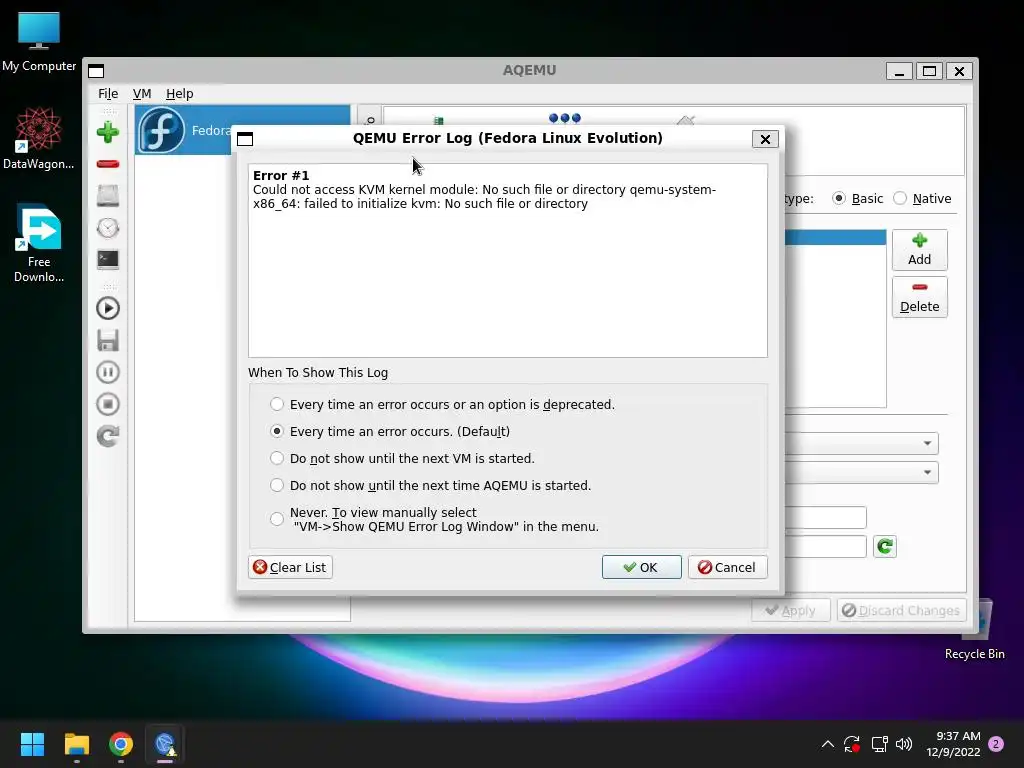Click the green plus Add VM icon
Viewport: 1024px width, 768px height.
108,132
